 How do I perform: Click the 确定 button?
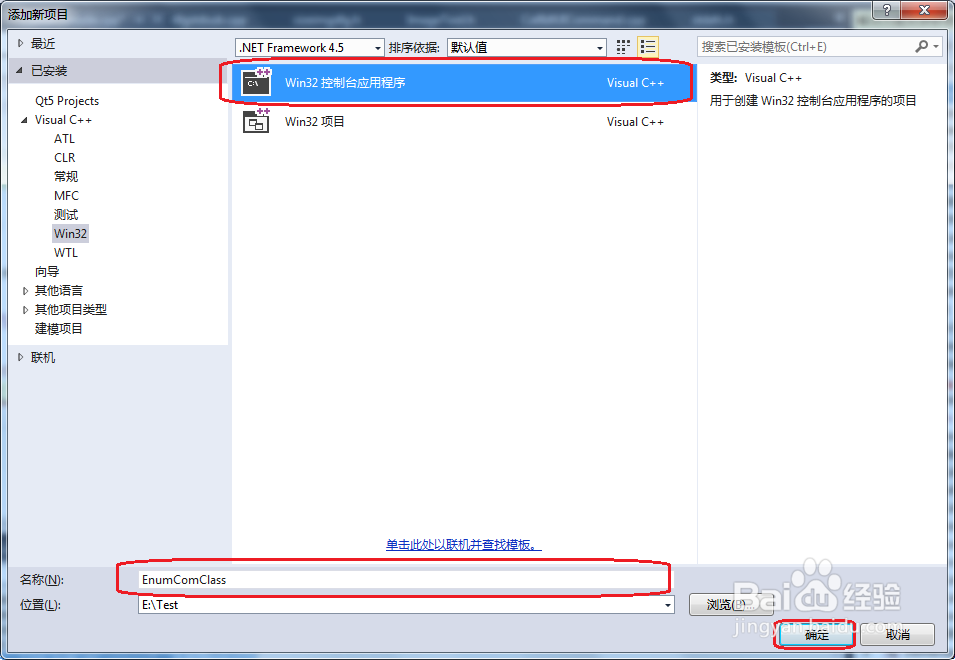click(x=816, y=634)
